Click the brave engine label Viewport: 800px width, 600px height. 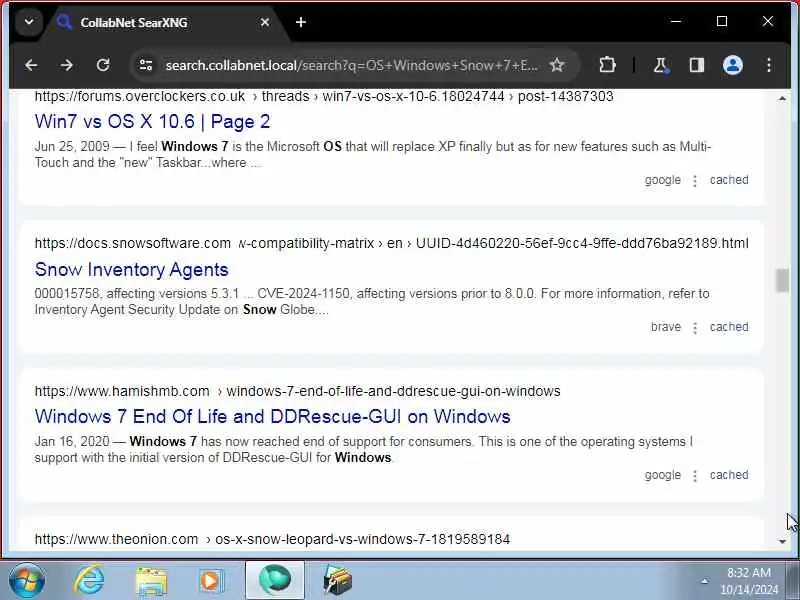pyautogui.click(x=666, y=327)
